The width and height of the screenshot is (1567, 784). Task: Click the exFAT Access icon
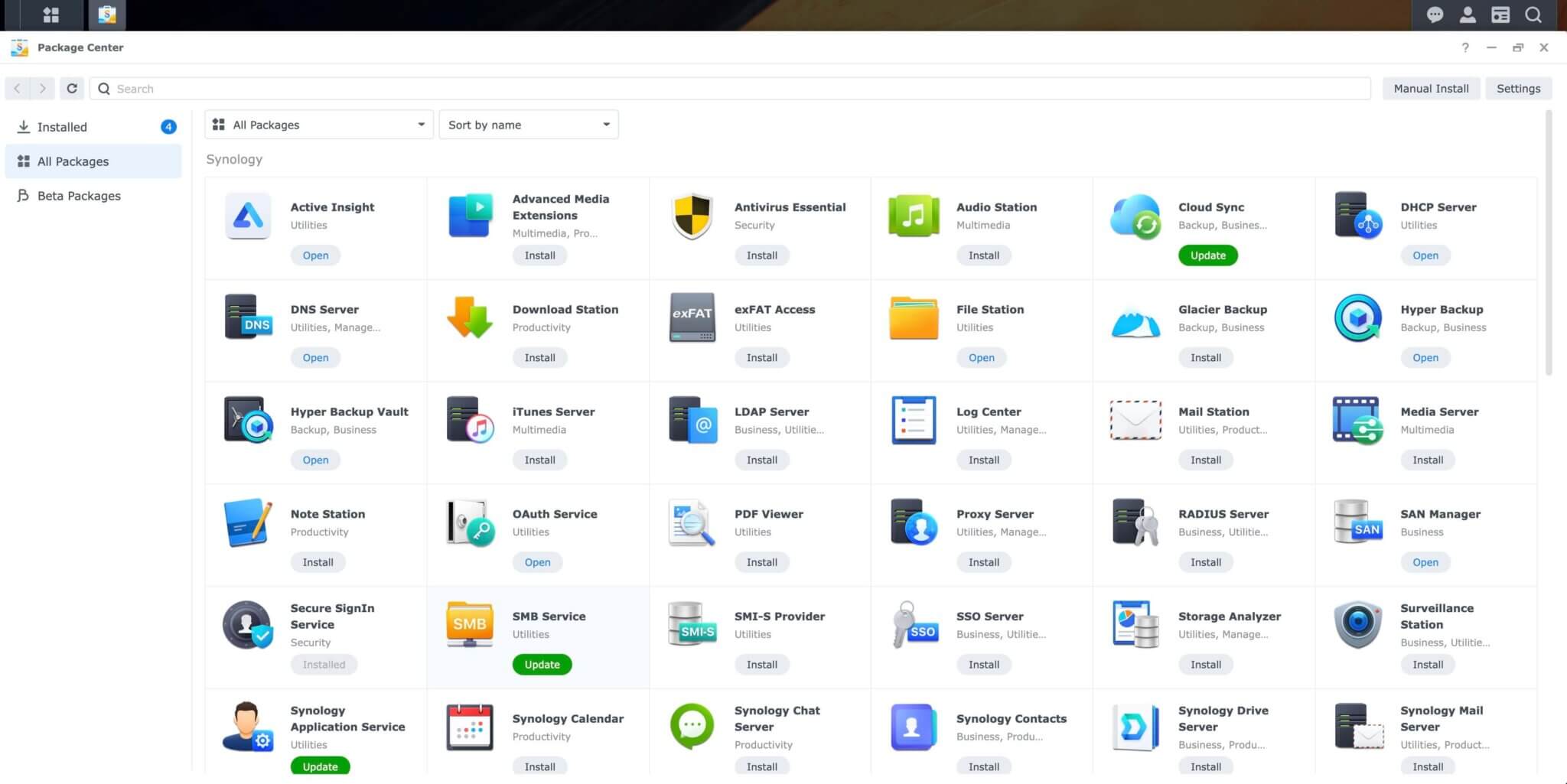coord(692,317)
